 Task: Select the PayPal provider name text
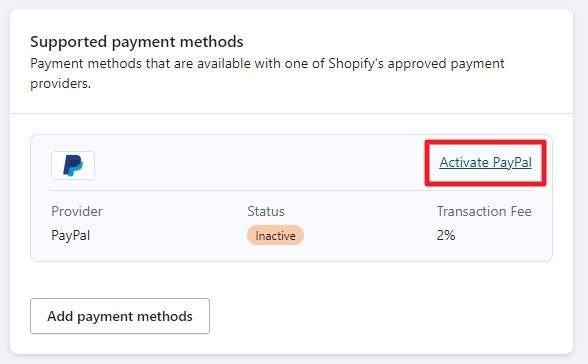click(x=70, y=235)
